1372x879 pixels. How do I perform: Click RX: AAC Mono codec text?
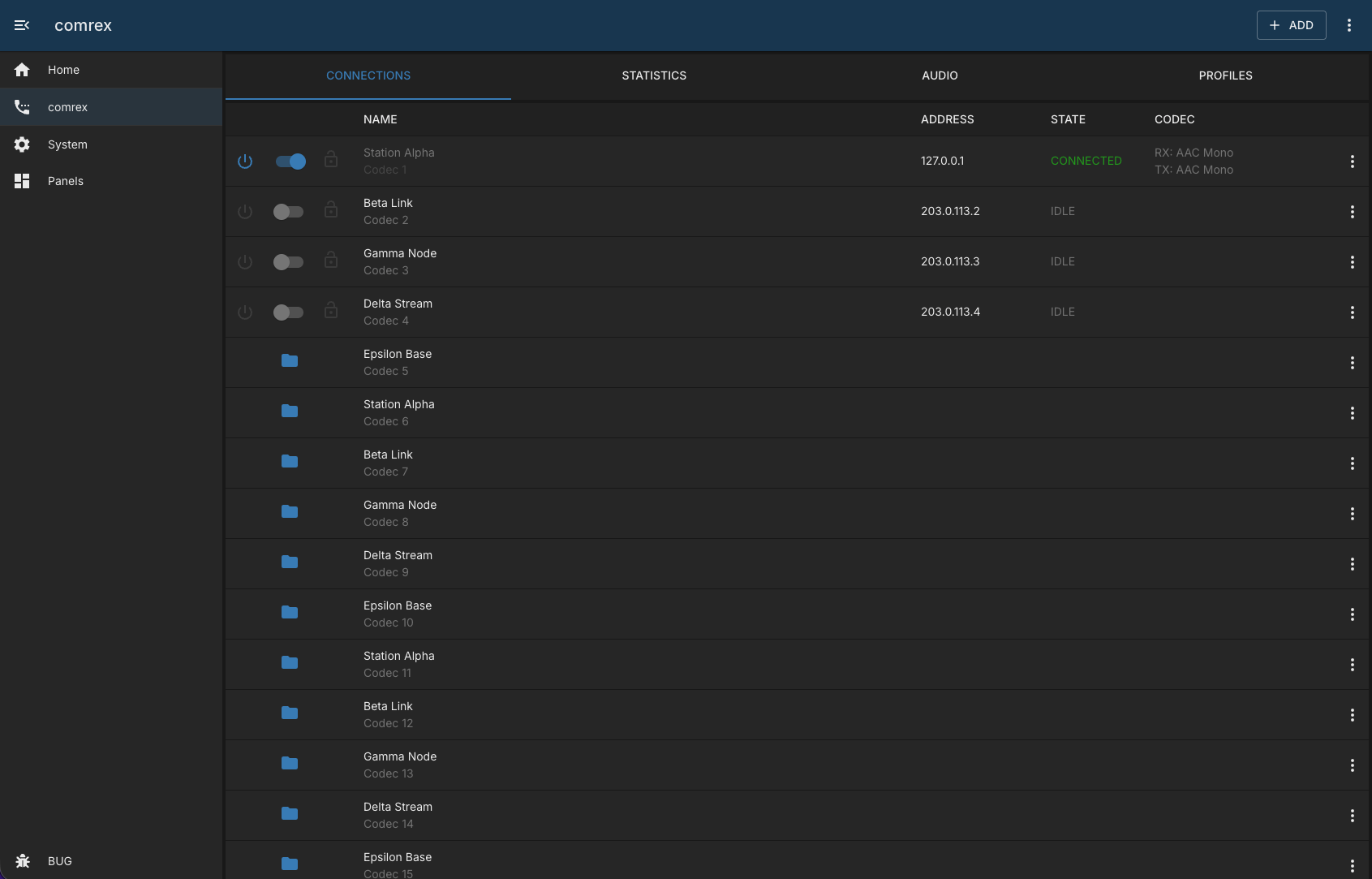(1194, 153)
